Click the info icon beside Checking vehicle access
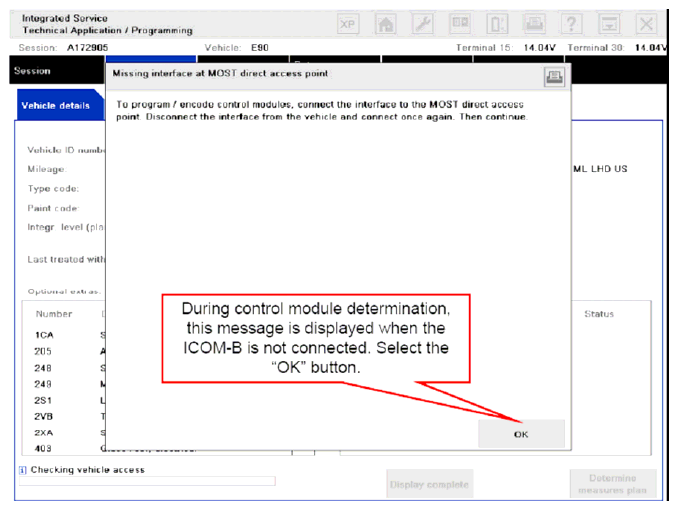Screen dimensions: 678x510 (x=23, y=470)
